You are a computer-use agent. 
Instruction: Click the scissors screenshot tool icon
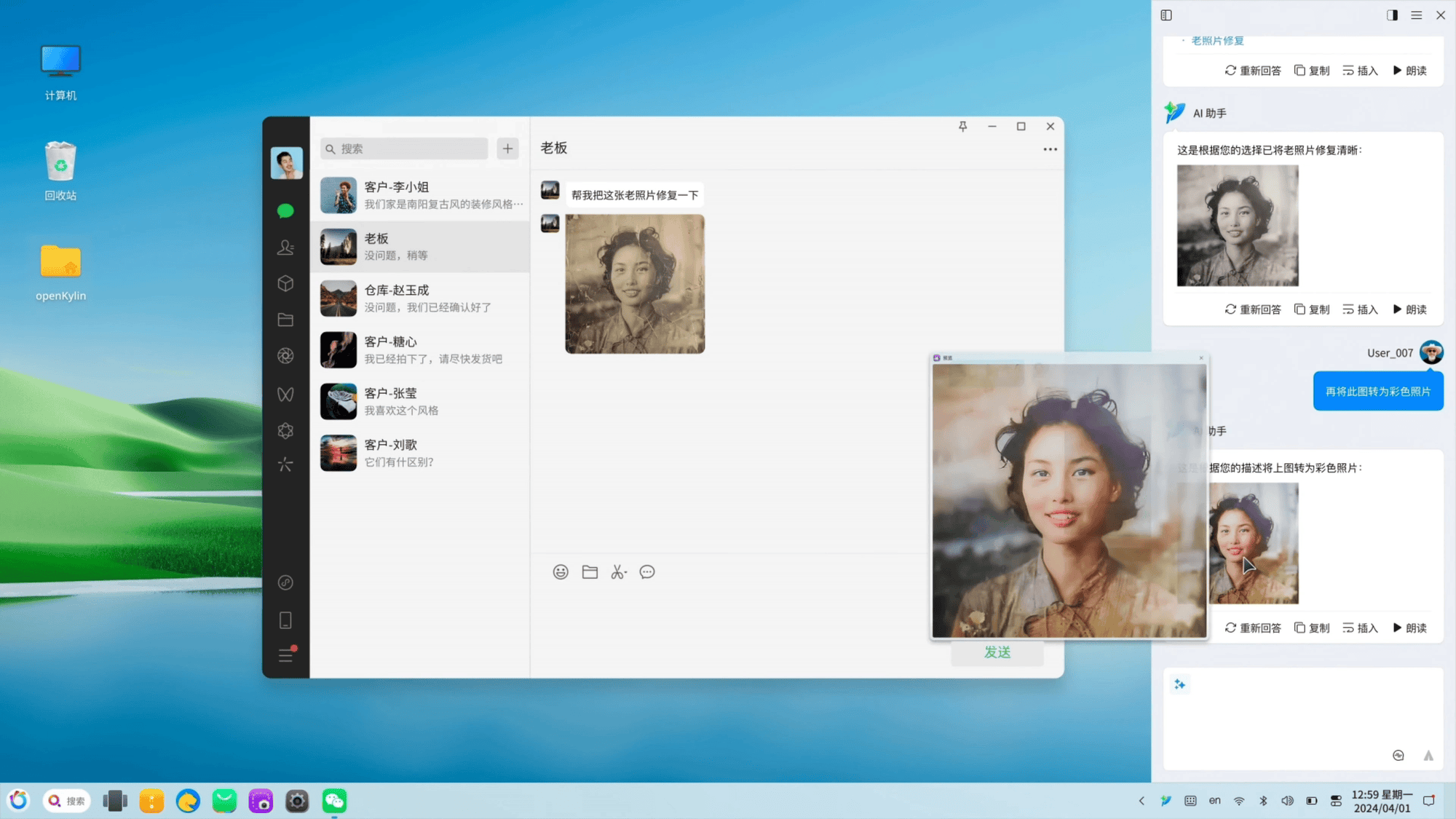click(x=618, y=572)
